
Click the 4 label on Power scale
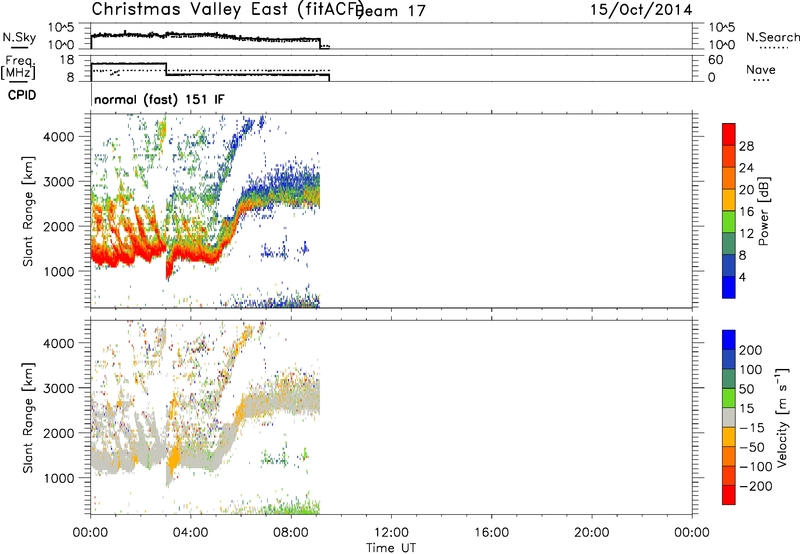tap(742, 277)
